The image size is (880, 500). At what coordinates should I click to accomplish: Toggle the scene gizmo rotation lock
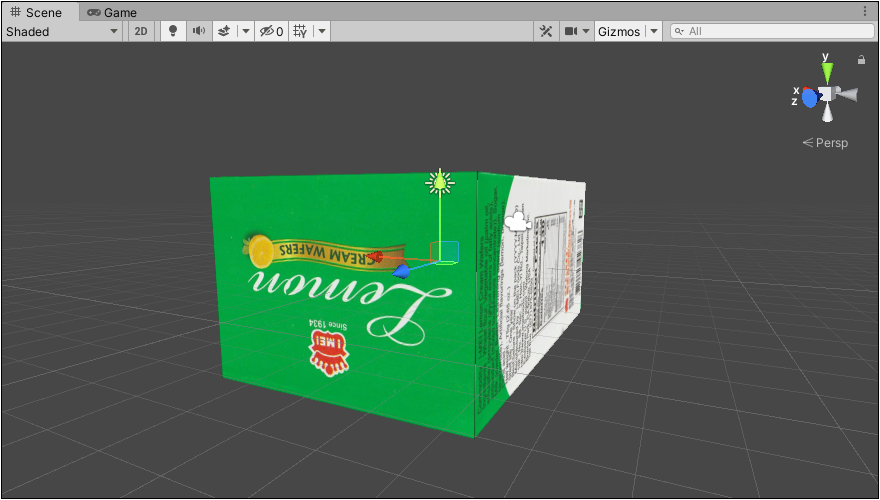[861, 60]
